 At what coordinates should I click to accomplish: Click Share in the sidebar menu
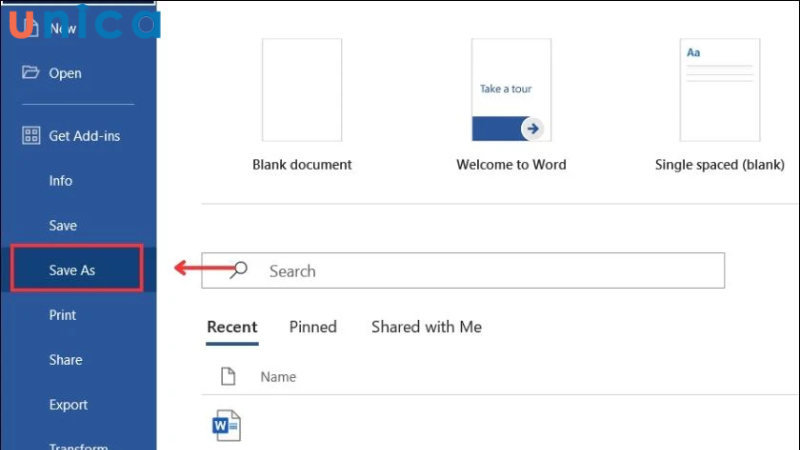(x=66, y=360)
